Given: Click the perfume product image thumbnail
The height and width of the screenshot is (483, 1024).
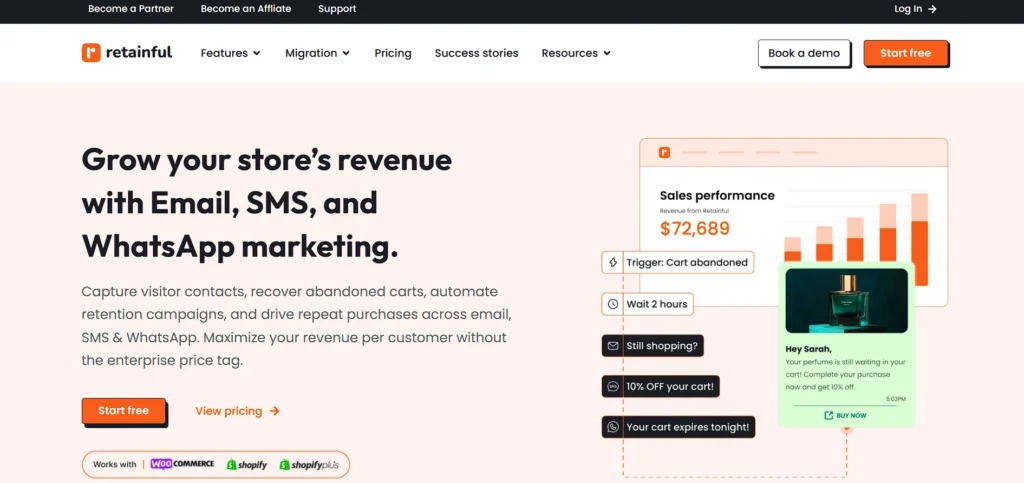Looking at the screenshot, I should point(846,301).
